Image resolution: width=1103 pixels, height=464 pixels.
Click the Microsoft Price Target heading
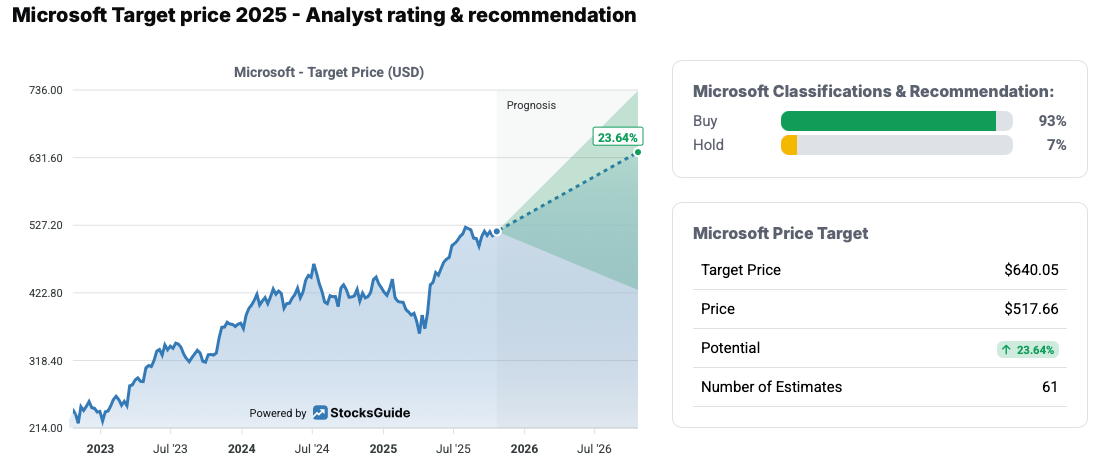click(780, 233)
